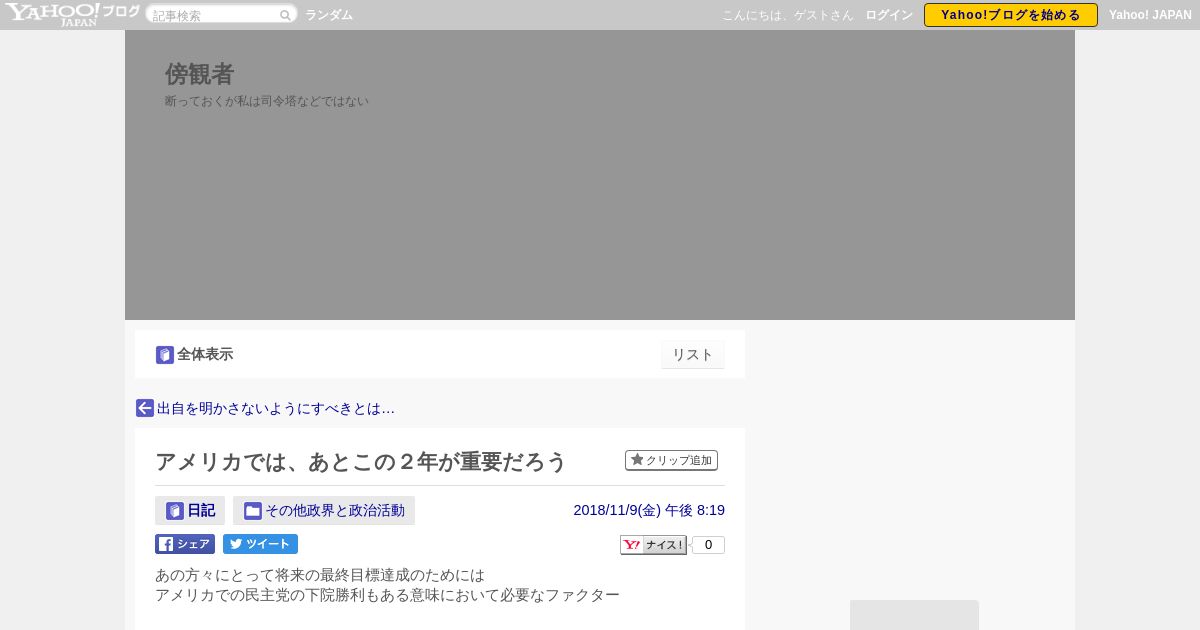Click the Yahoo!ブログを始める button
Image resolution: width=1200 pixels, height=630 pixels.
(x=1011, y=15)
